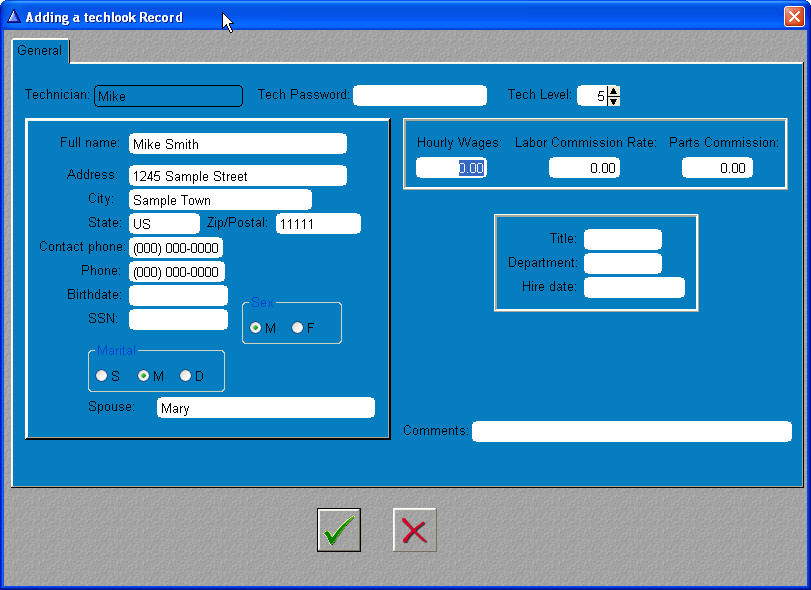Click the Tech Password field
Viewport: 811px width, 590px height.
419,96
